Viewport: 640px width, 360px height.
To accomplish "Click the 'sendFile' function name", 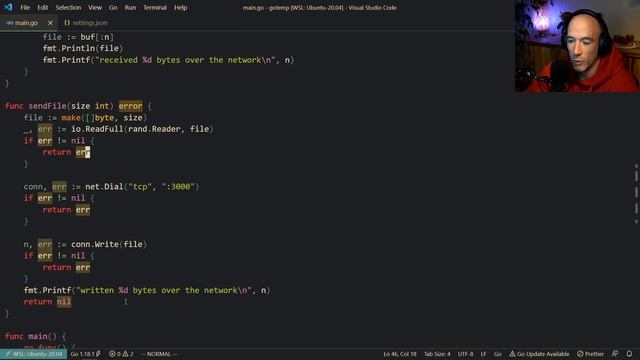I will coord(47,106).
